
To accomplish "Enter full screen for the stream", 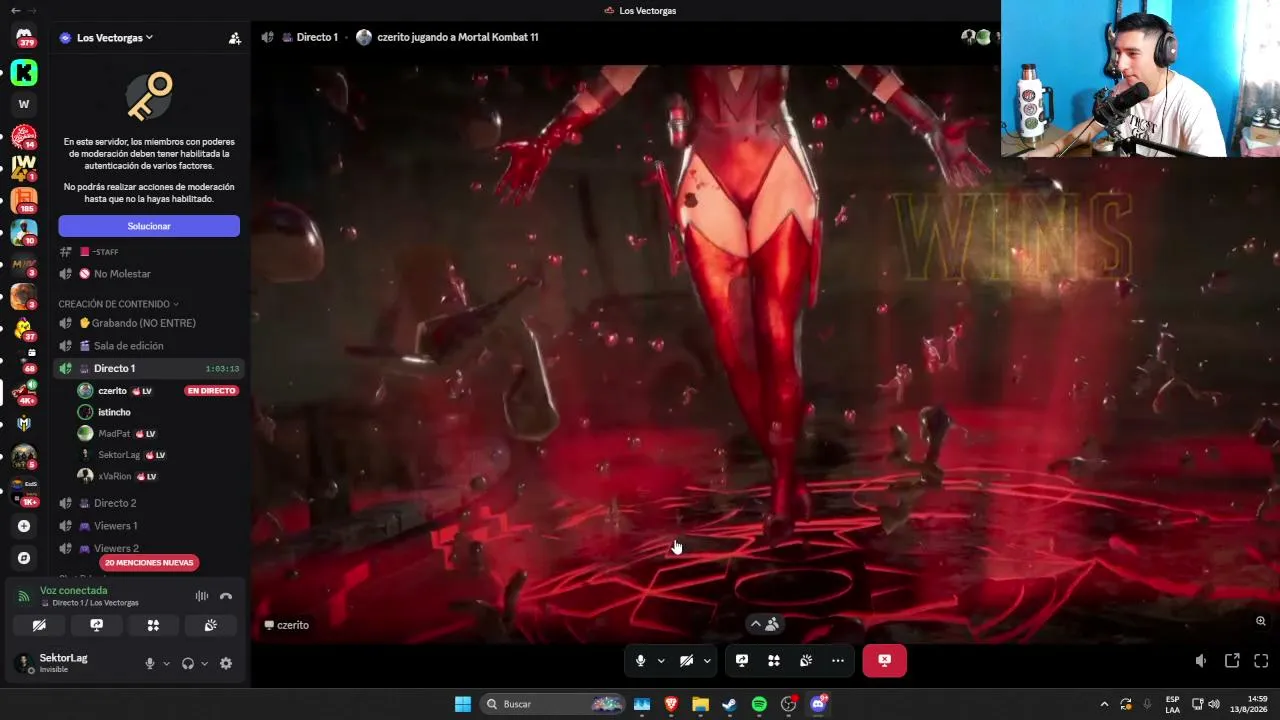I will pyautogui.click(x=1261, y=661).
